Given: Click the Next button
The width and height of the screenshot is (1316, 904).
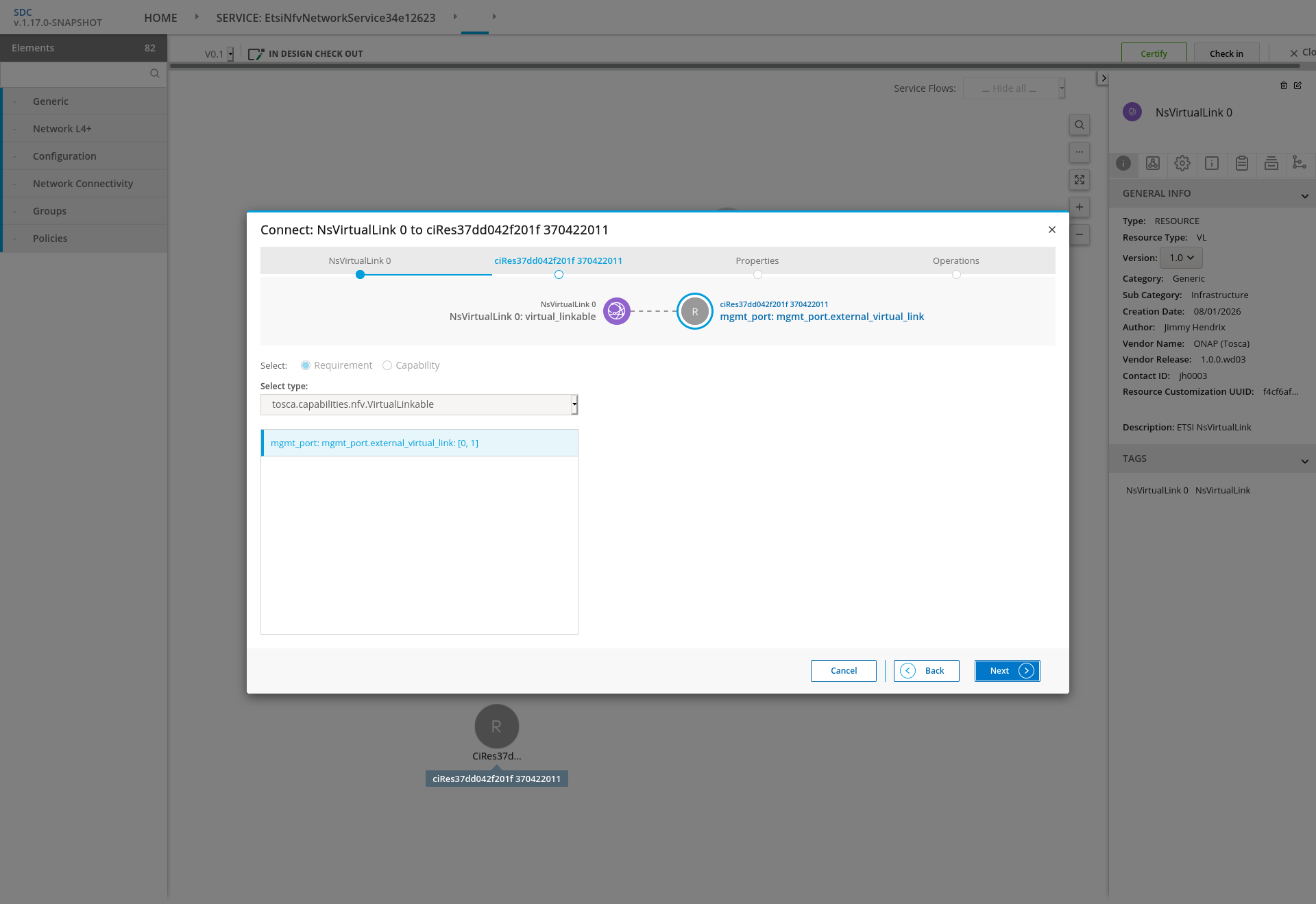Looking at the screenshot, I should coord(1008,671).
